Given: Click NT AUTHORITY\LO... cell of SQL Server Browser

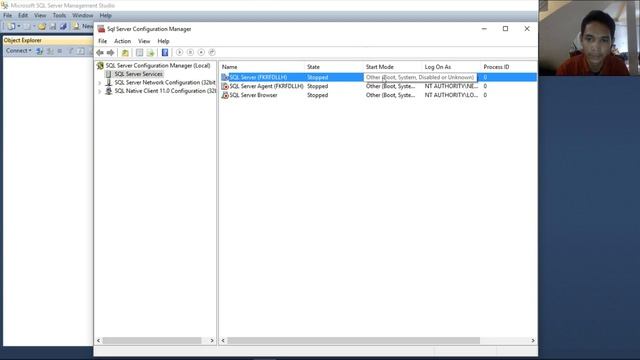Looking at the screenshot, I should (451, 95).
